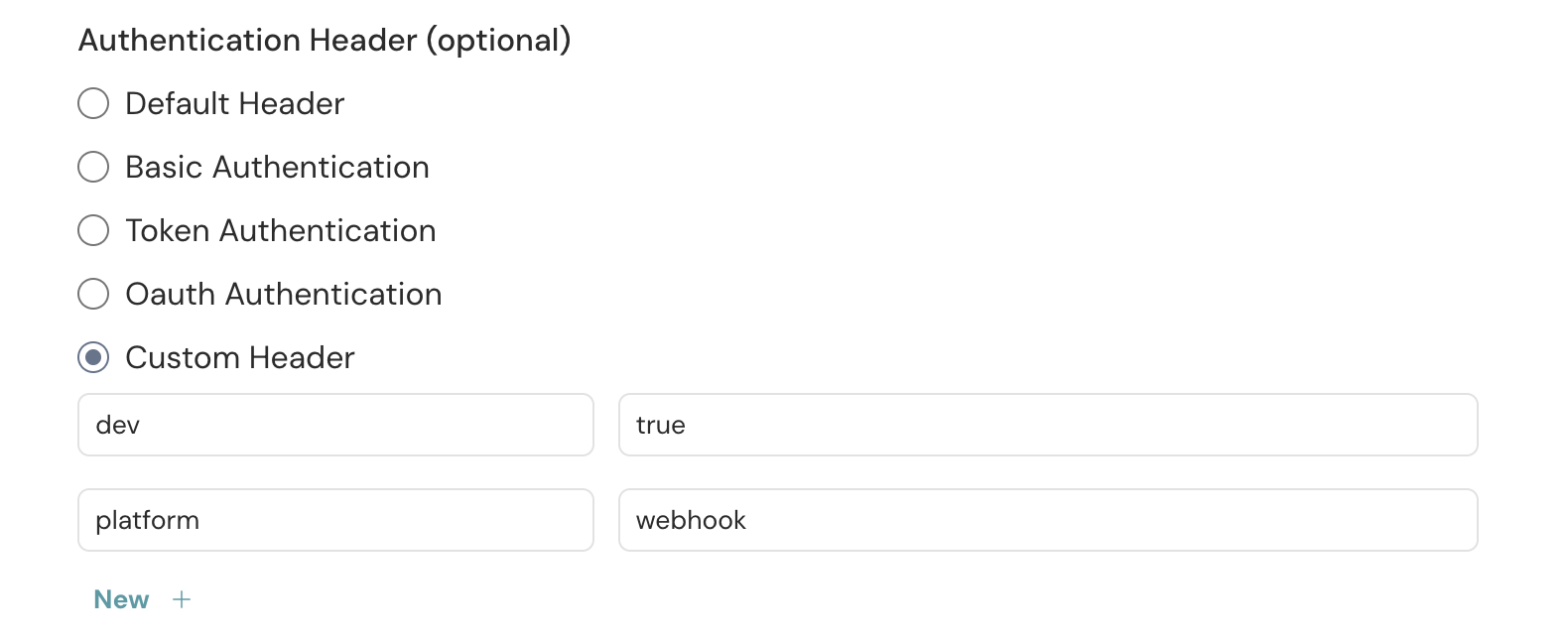Focus the header value field containing true
The height and width of the screenshot is (643, 1568).
coord(1048,425)
